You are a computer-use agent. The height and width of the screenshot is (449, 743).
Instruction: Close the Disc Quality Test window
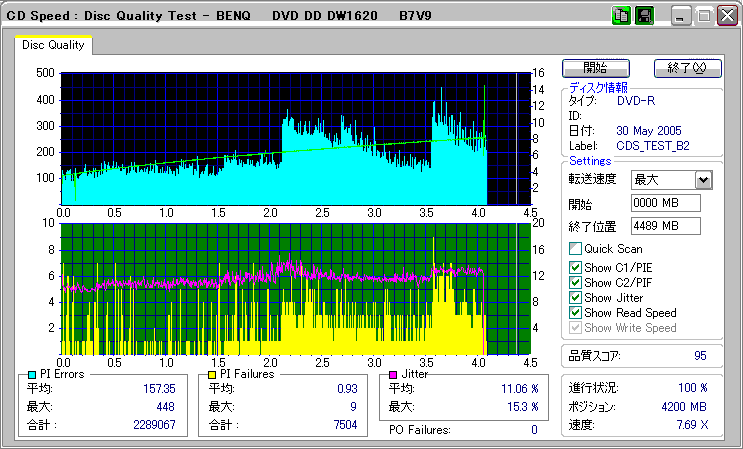point(727,16)
